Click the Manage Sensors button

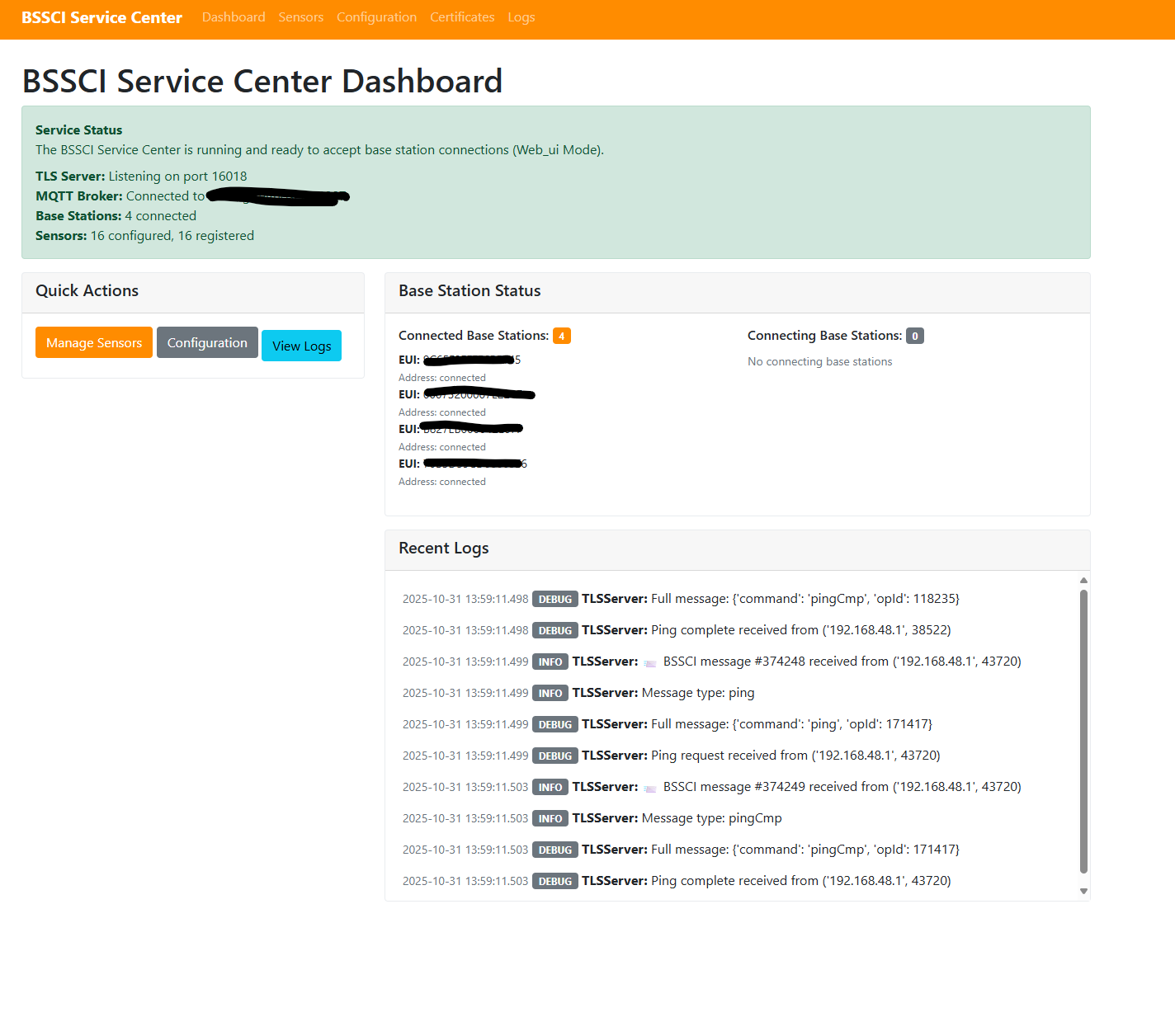pyautogui.click(x=94, y=342)
